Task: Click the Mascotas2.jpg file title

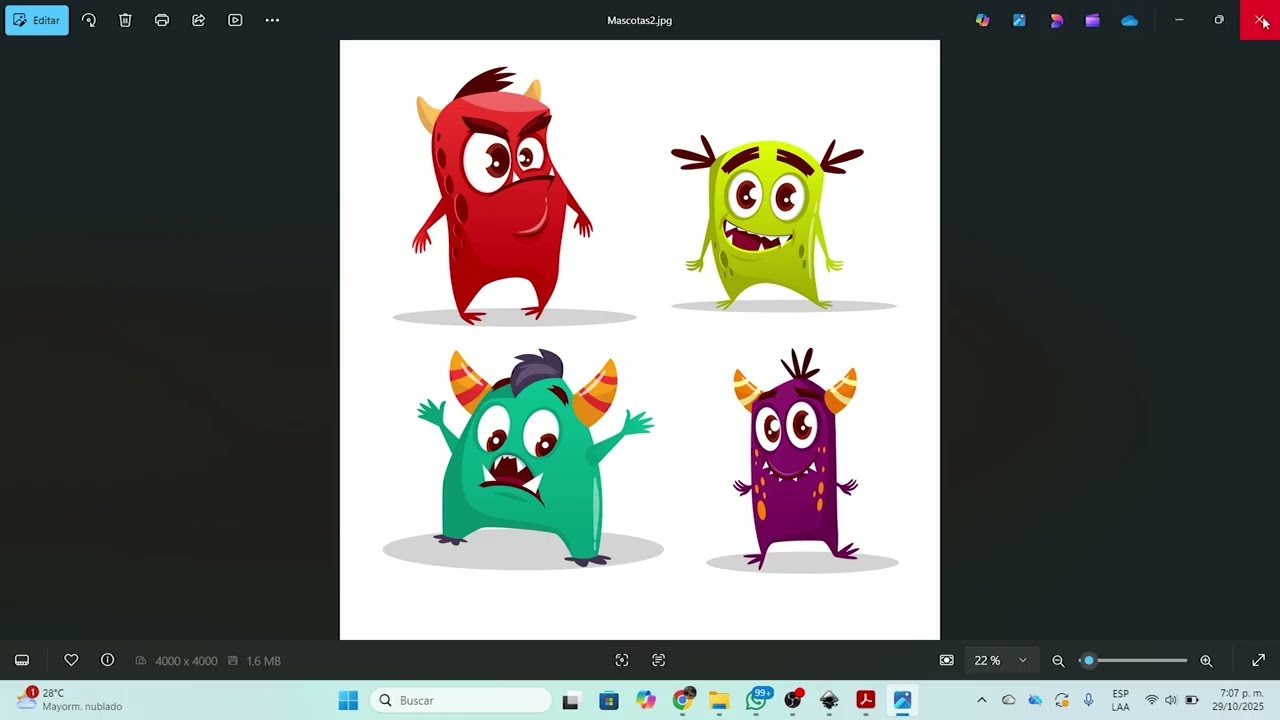Action: click(x=639, y=20)
